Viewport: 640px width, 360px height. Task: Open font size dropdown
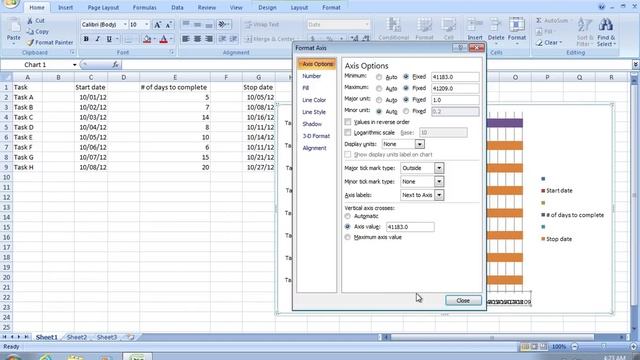coord(147,24)
